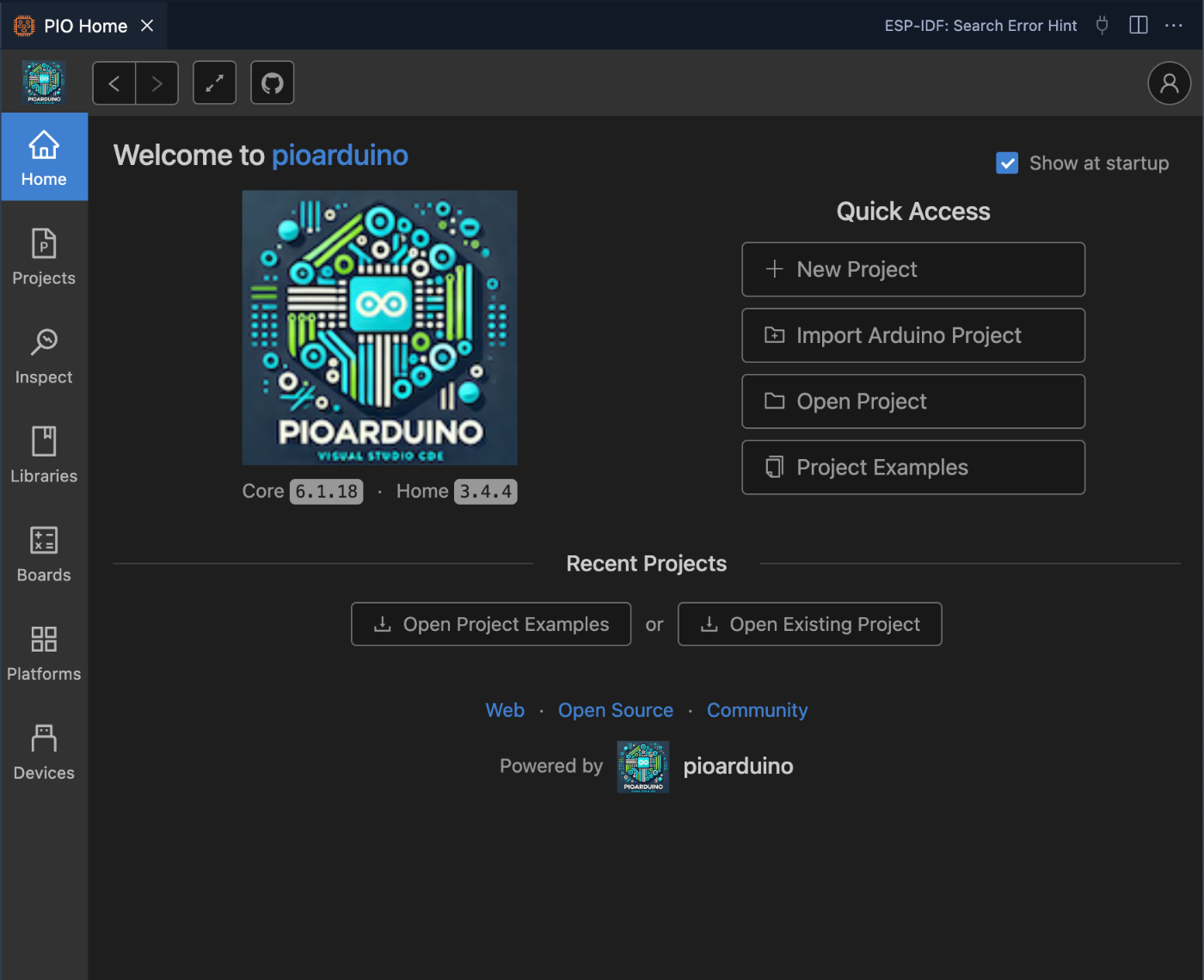The width and height of the screenshot is (1204, 980).
Task: Browse Project Examples in Quick Access
Action: point(913,468)
